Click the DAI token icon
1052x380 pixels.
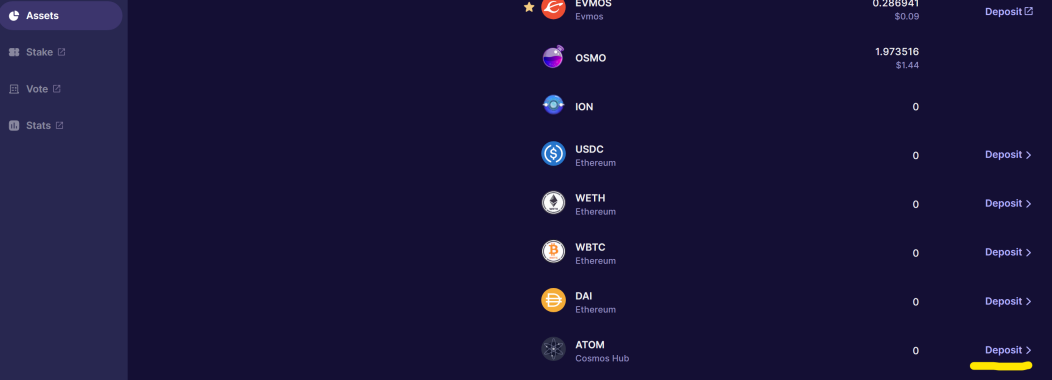tap(554, 300)
